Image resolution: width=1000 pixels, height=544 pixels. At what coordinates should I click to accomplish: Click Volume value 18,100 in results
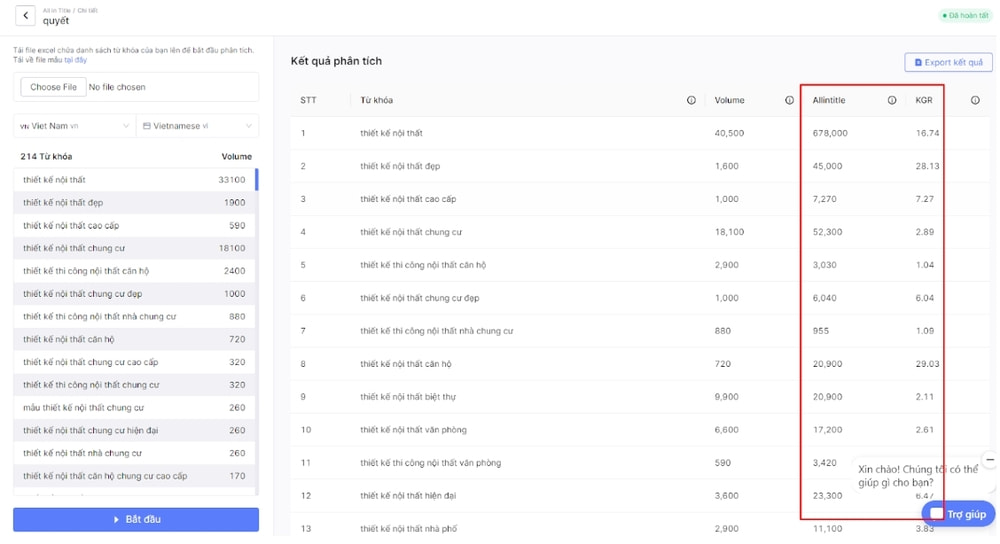coord(729,232)
